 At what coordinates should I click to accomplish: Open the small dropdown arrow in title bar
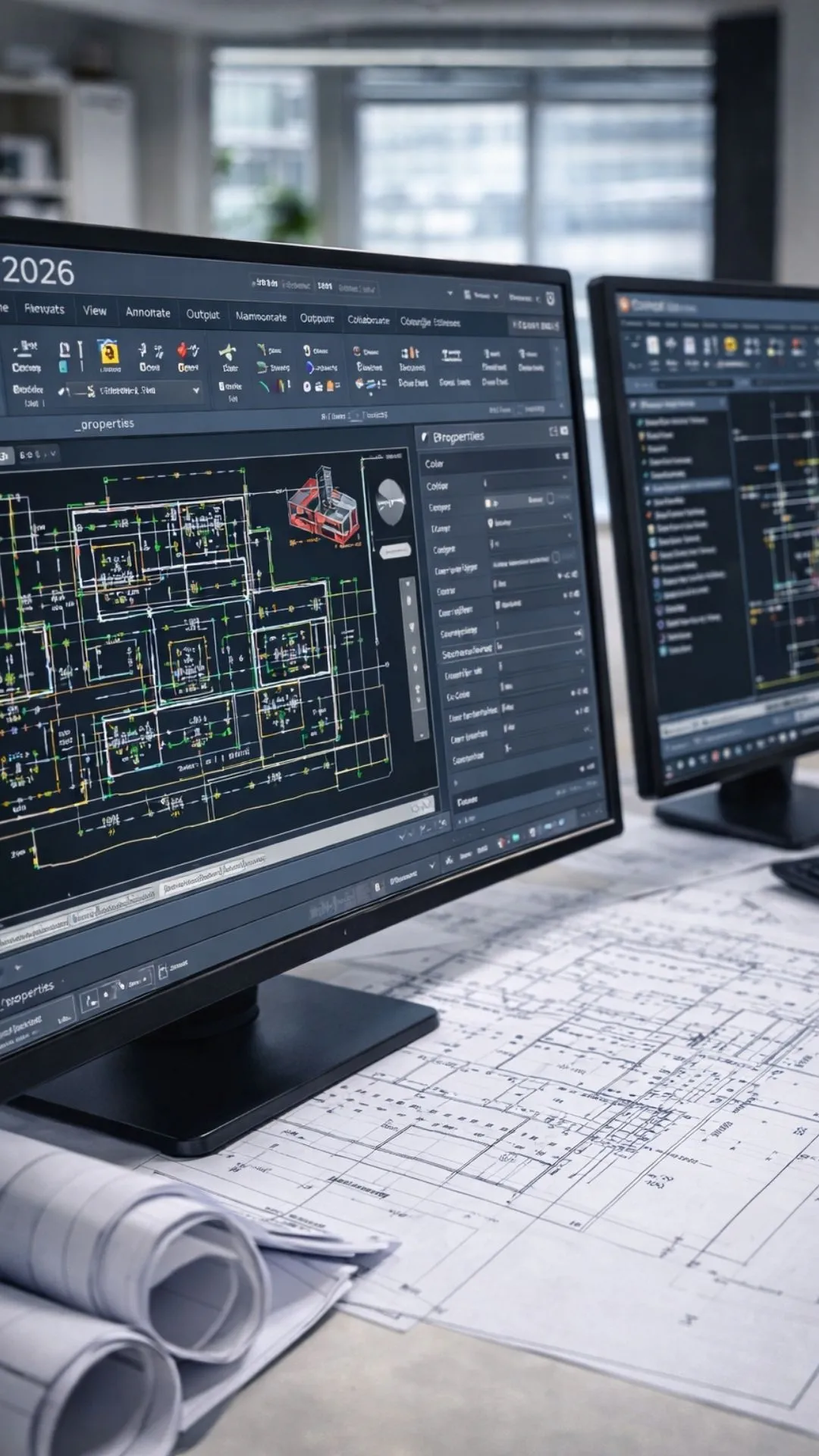click(450, 293)
